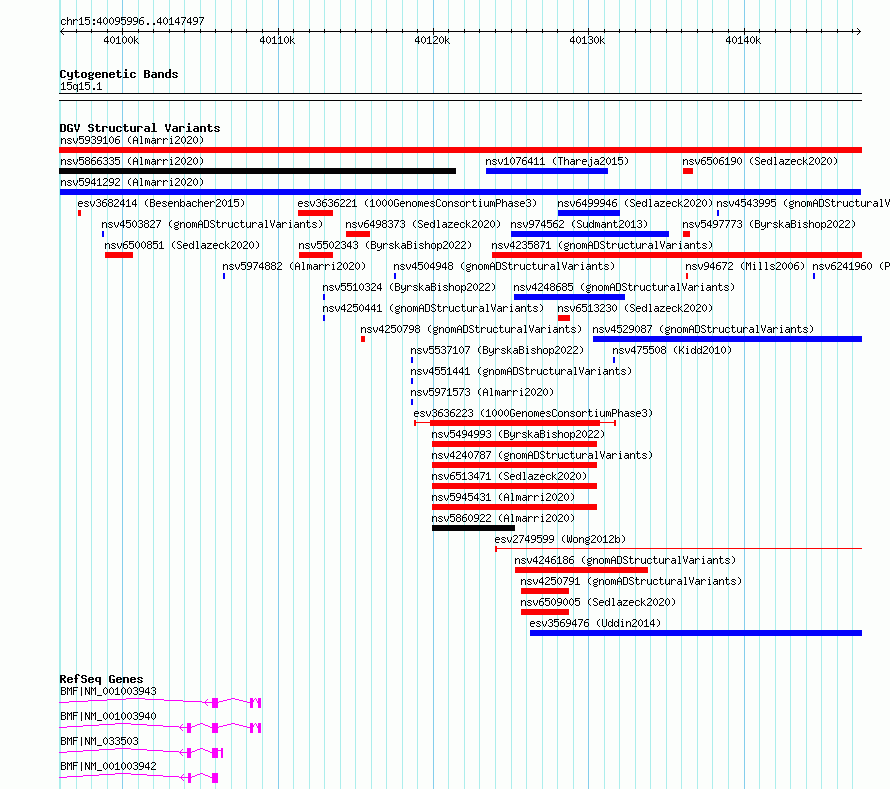The width and height of the screenshot is (890, 789).
Task: Click nsv5537107 (ByrskaBishop2022) label
Action: coord(497,350)
